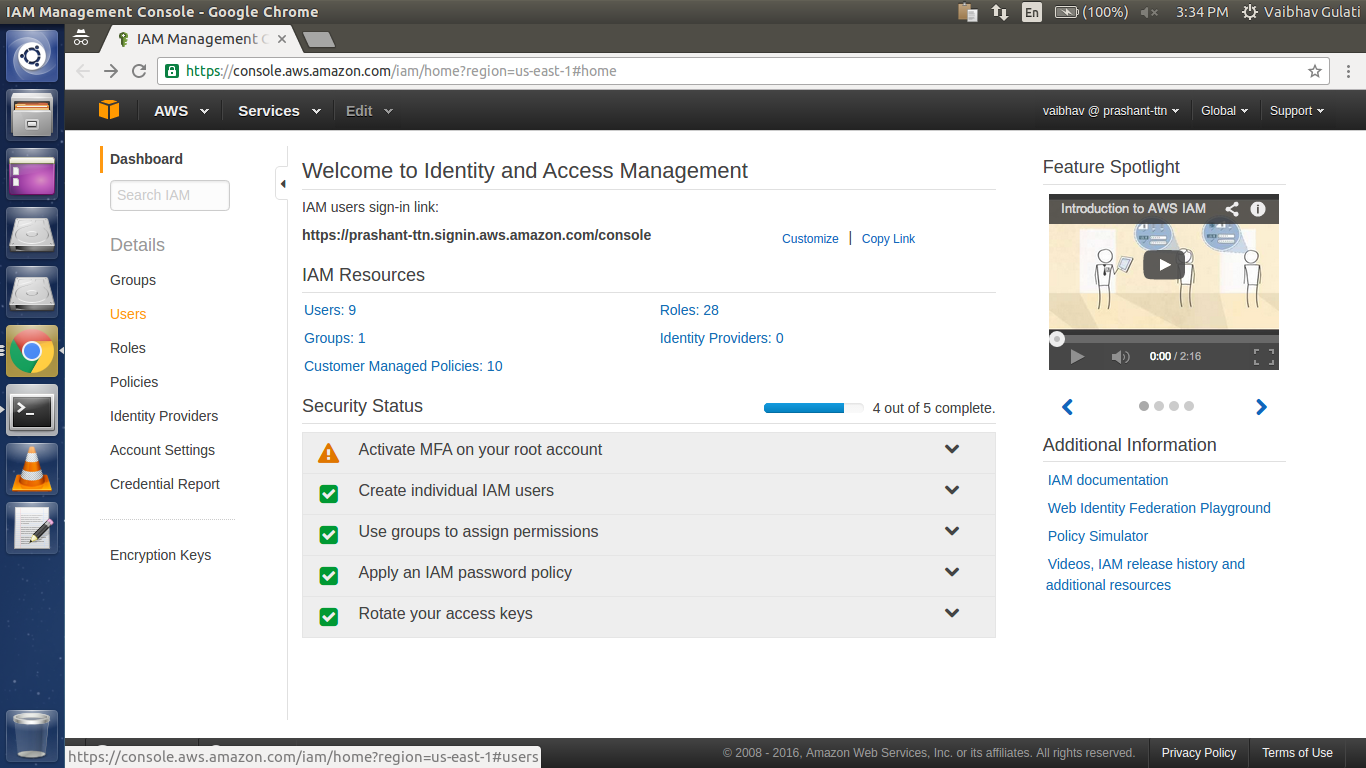Click the info icon on the video
The image size is (1366, 768).
click(x=1258, y=209)
